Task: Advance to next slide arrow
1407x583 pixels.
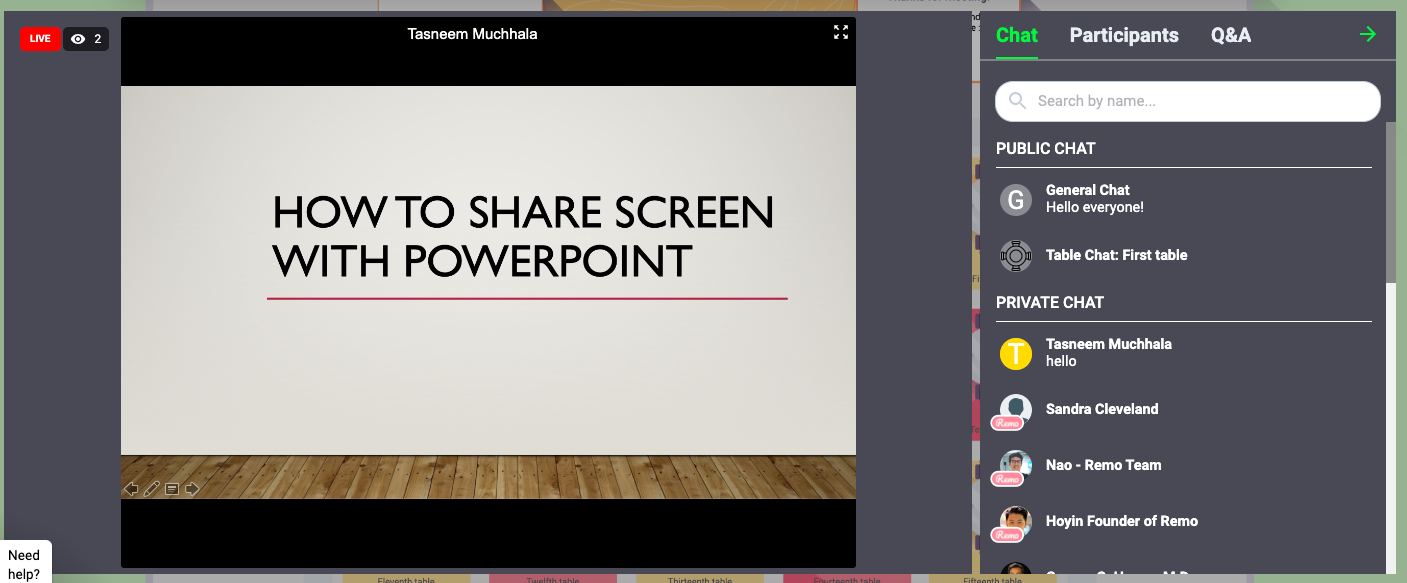Action: (x=192, y=489)
